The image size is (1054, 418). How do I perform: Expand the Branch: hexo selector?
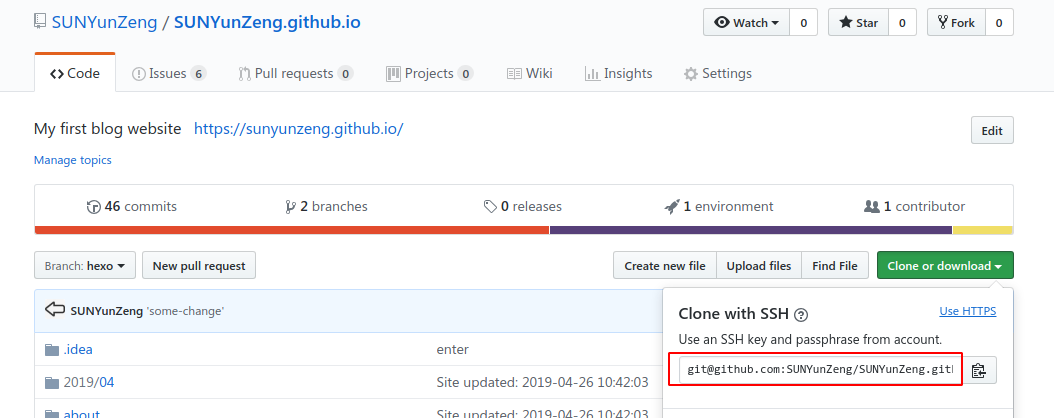click(85, 266)
